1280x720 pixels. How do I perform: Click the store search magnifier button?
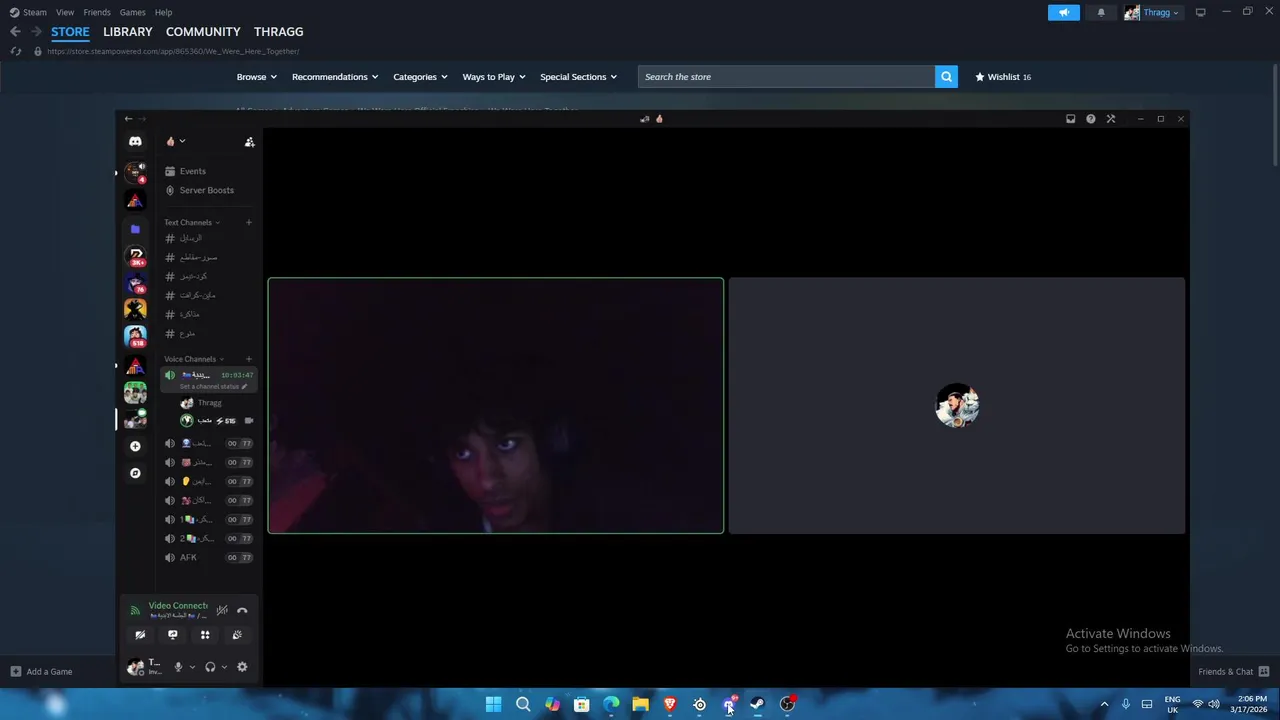point(946,77)
